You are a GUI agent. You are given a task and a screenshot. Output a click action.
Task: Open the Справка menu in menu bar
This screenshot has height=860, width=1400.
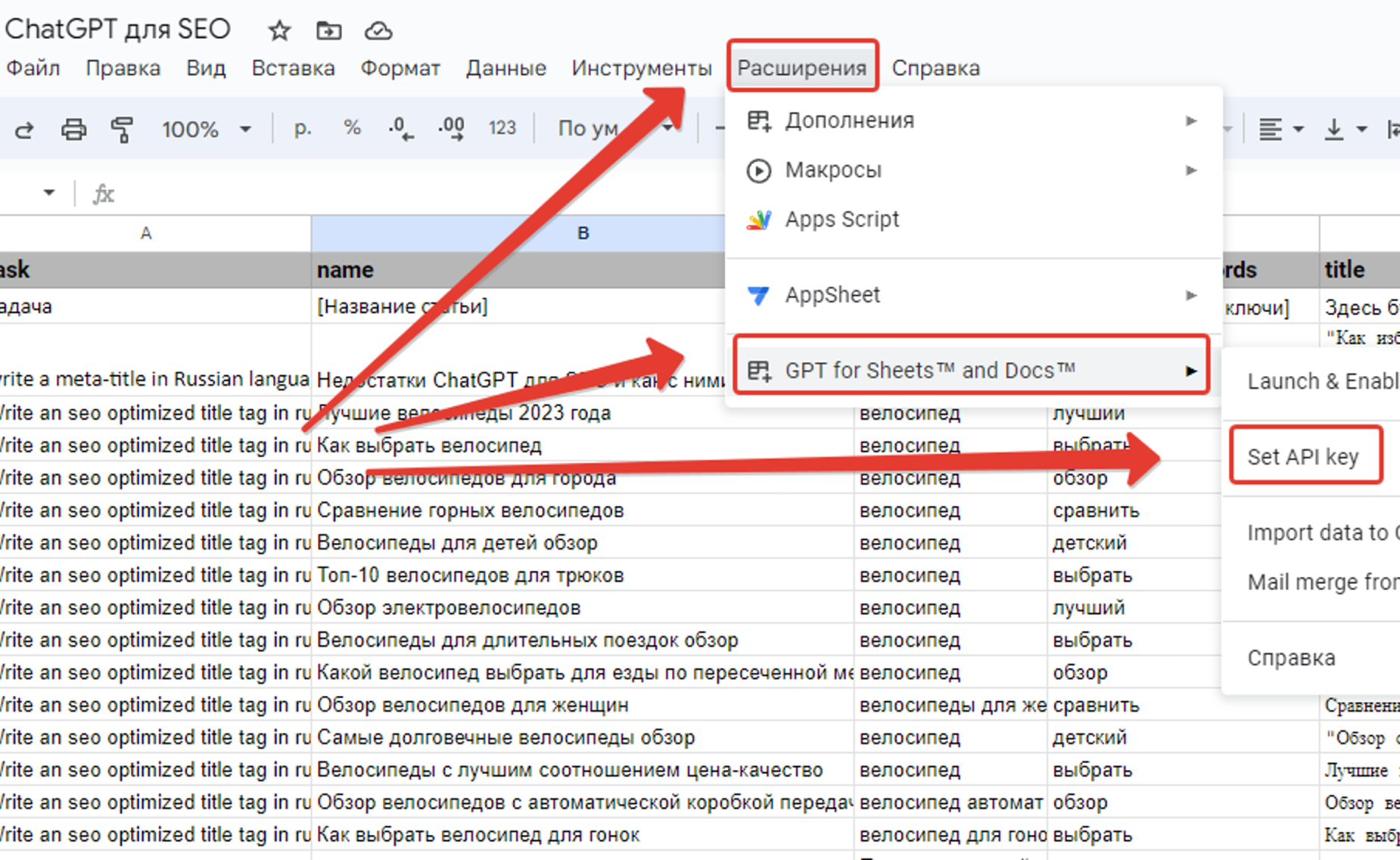point(935,68)
